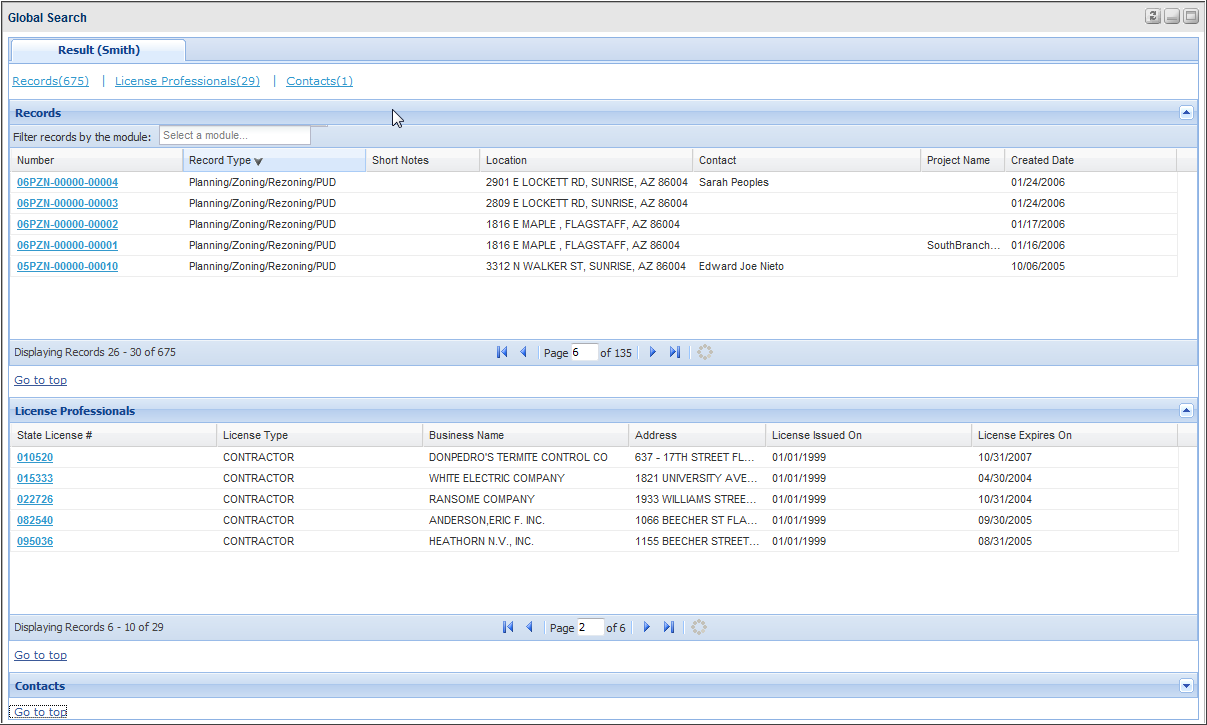1207x725 pixels.
Task: Go to previous page of Records
Action: tap(523, 352)
